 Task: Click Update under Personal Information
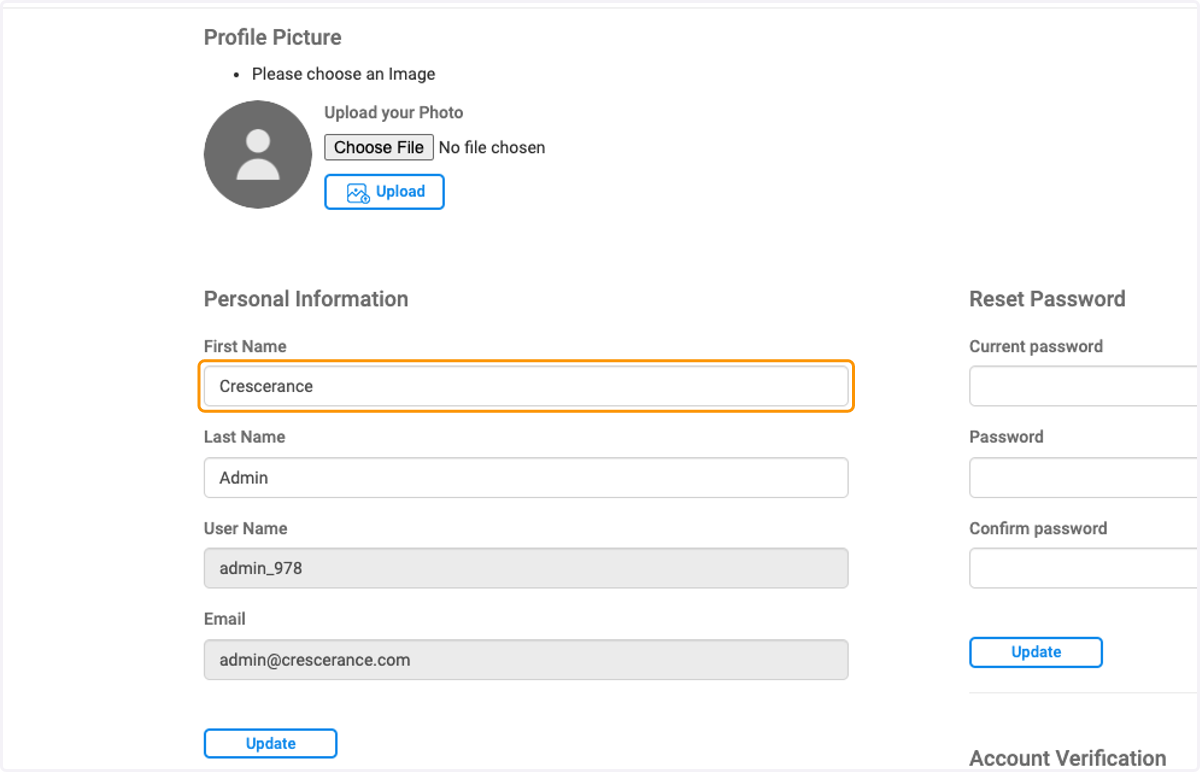[270, 743]
